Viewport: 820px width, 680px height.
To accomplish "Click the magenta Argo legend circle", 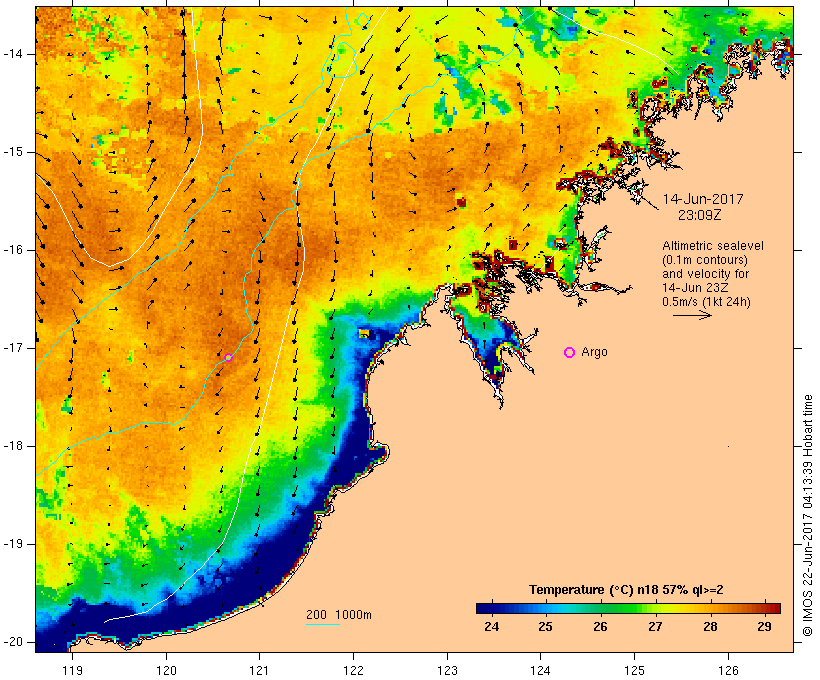I will tap(570, 353).
